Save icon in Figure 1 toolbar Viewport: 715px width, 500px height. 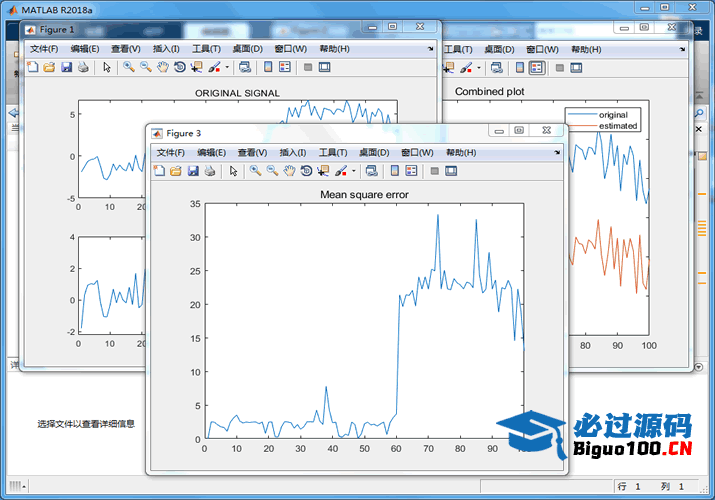[67, 67]
